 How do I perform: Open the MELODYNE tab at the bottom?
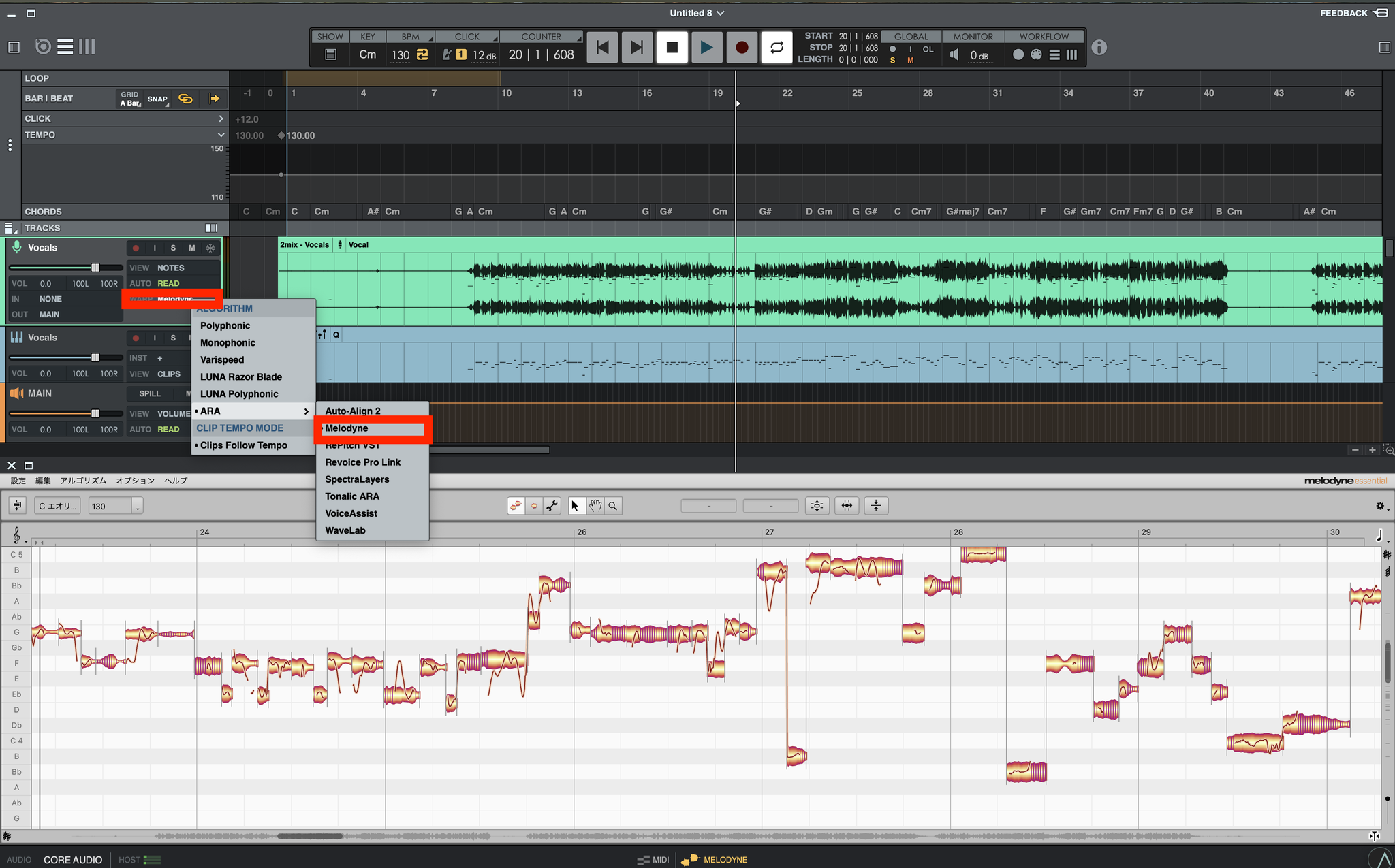click(x=715, y=860)
